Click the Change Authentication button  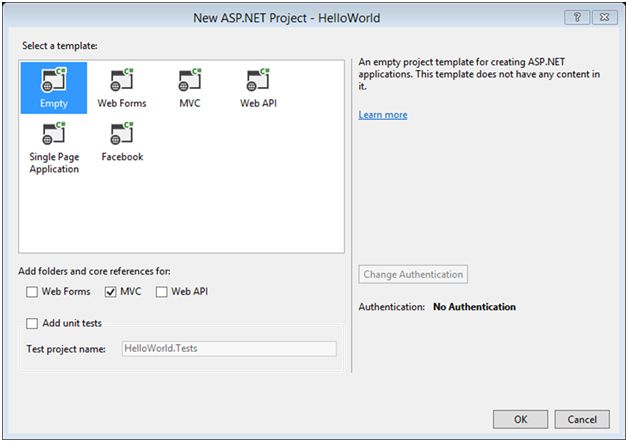[413, 275]
